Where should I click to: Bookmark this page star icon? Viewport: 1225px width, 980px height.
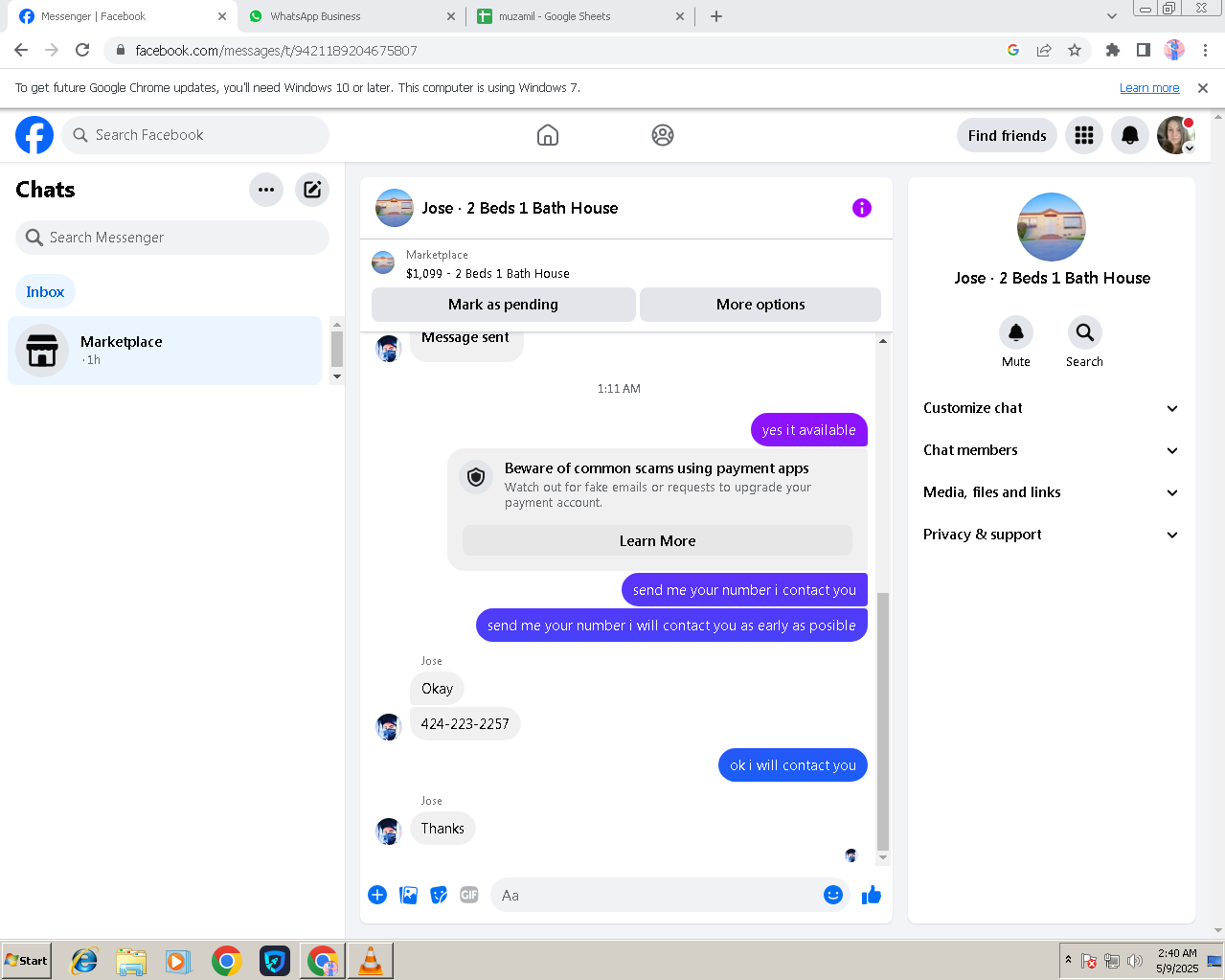click(x=1075, y=50)
